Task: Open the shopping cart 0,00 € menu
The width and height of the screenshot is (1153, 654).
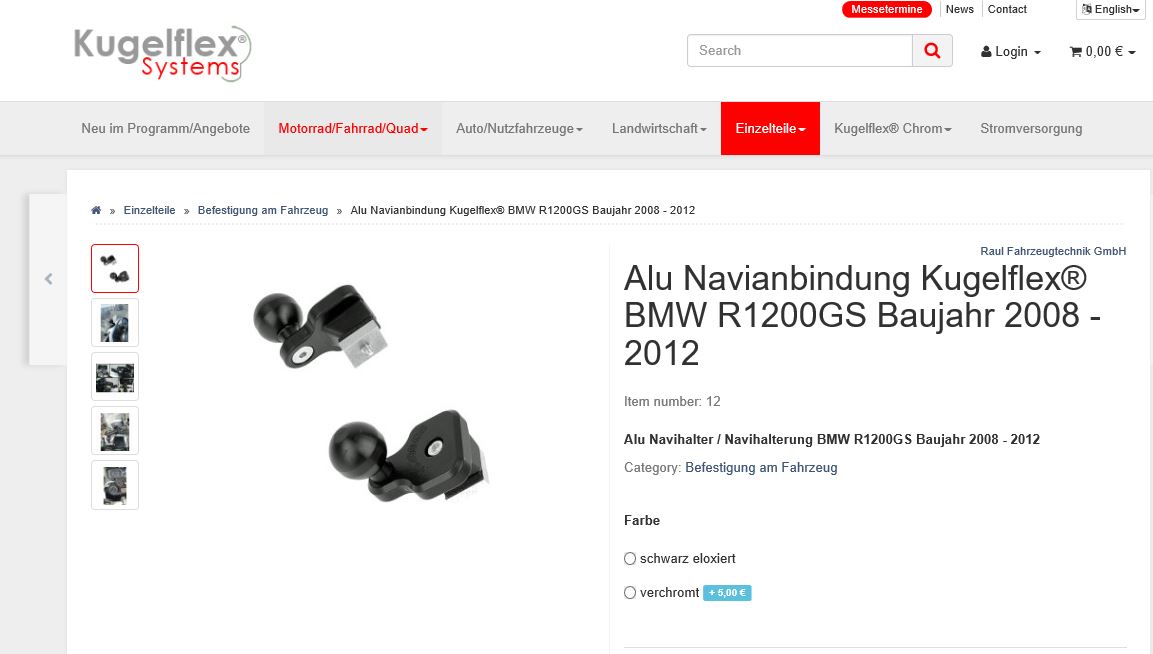Action: pos(1102,51)
